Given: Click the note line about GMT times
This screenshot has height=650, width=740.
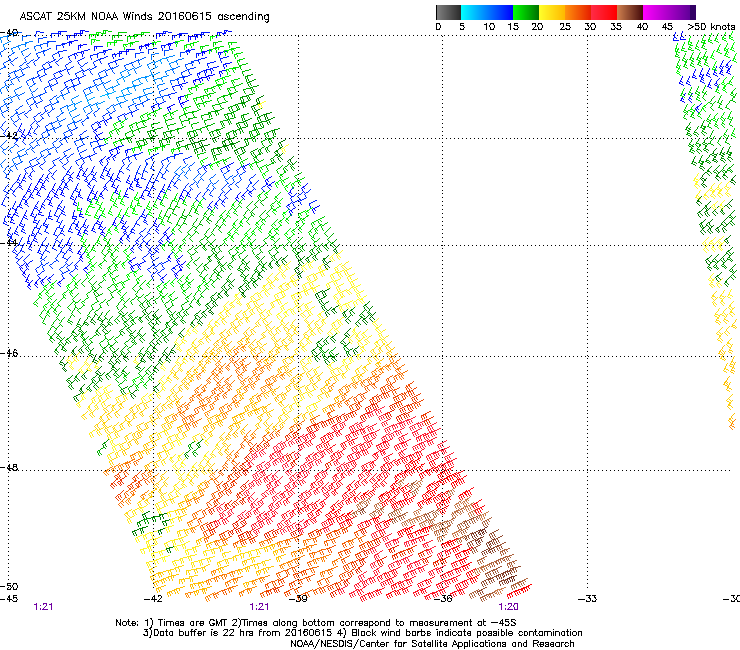Looking at the screenshot, I should click(x=316, y=623).
